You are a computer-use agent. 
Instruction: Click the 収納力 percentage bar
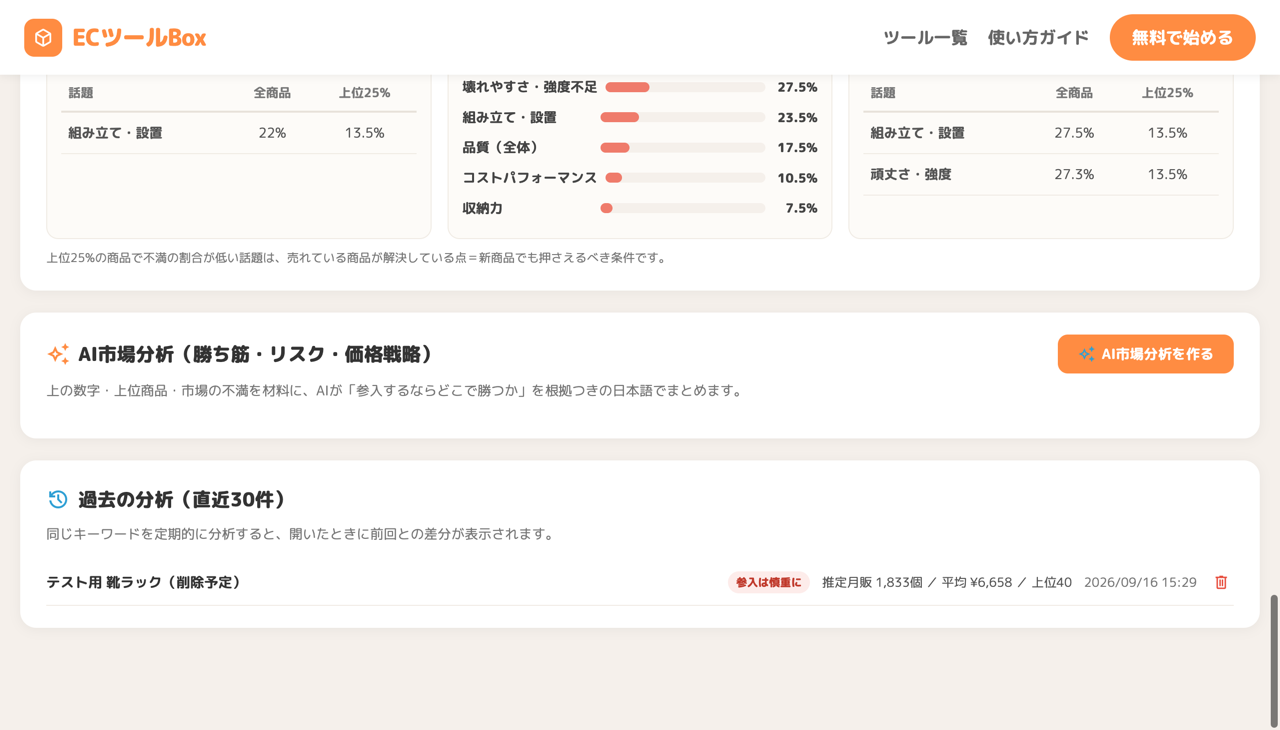(x=682, y=208)
